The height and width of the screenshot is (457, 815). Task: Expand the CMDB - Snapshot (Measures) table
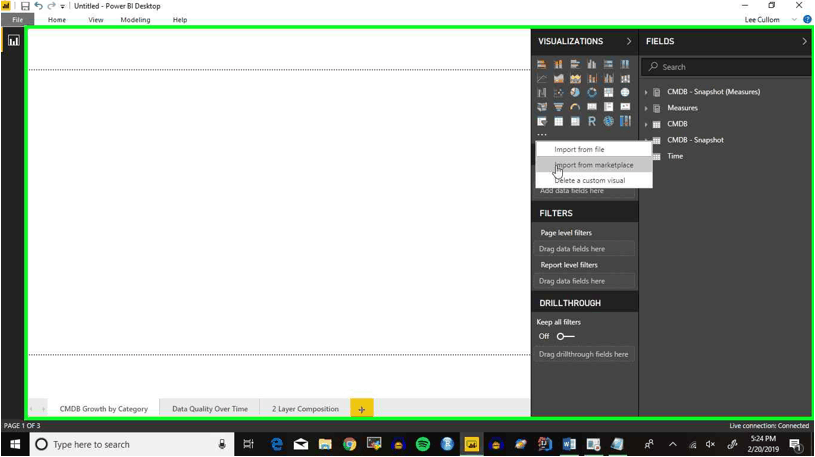tap(647, 92)
